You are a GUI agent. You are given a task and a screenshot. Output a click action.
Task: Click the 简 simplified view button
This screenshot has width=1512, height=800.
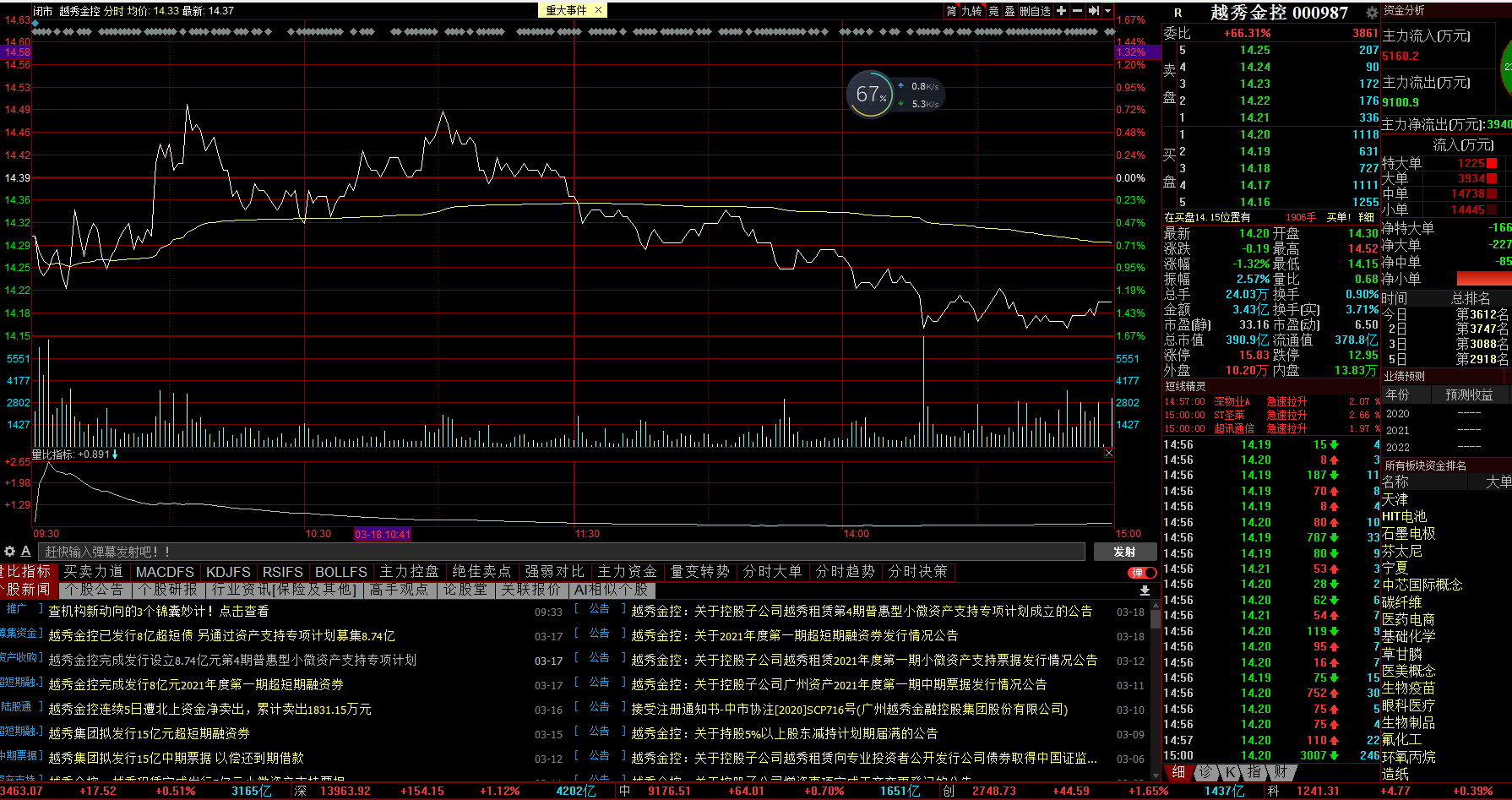(952, 11)
